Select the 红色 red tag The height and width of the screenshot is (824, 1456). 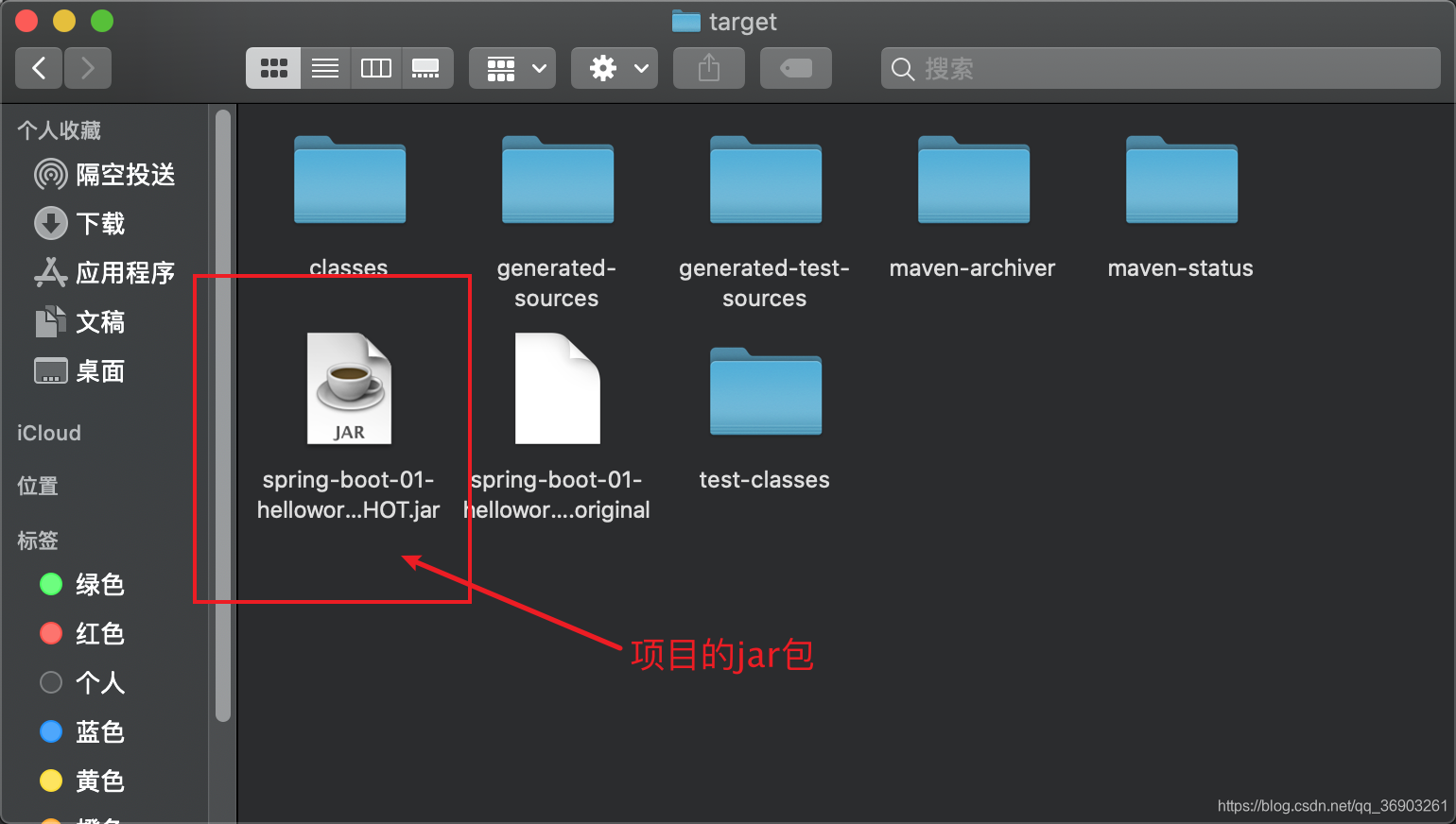coord(81,634)
